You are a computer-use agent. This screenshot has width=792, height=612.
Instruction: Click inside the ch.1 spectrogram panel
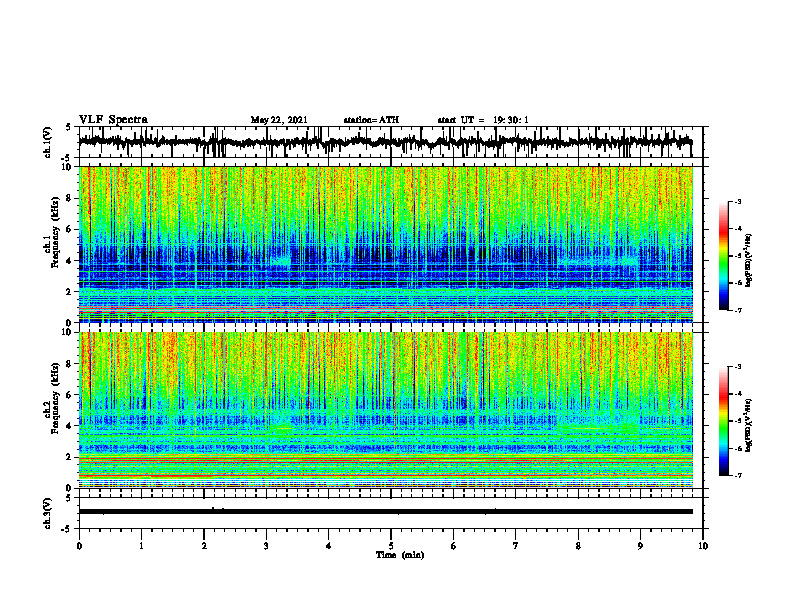tap(385, 244)
